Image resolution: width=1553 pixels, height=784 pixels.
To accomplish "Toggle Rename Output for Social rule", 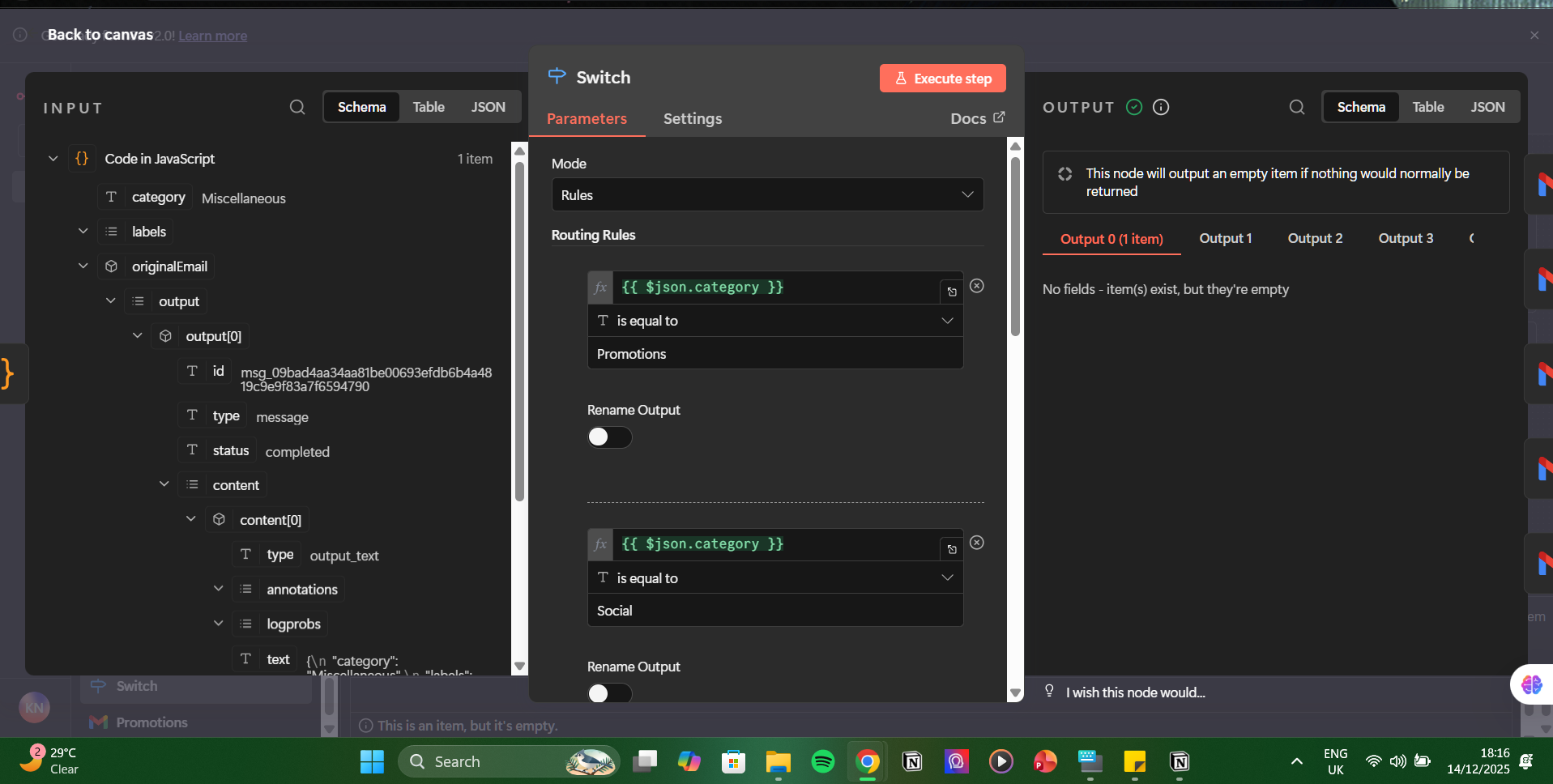I will tap(609, 693).
